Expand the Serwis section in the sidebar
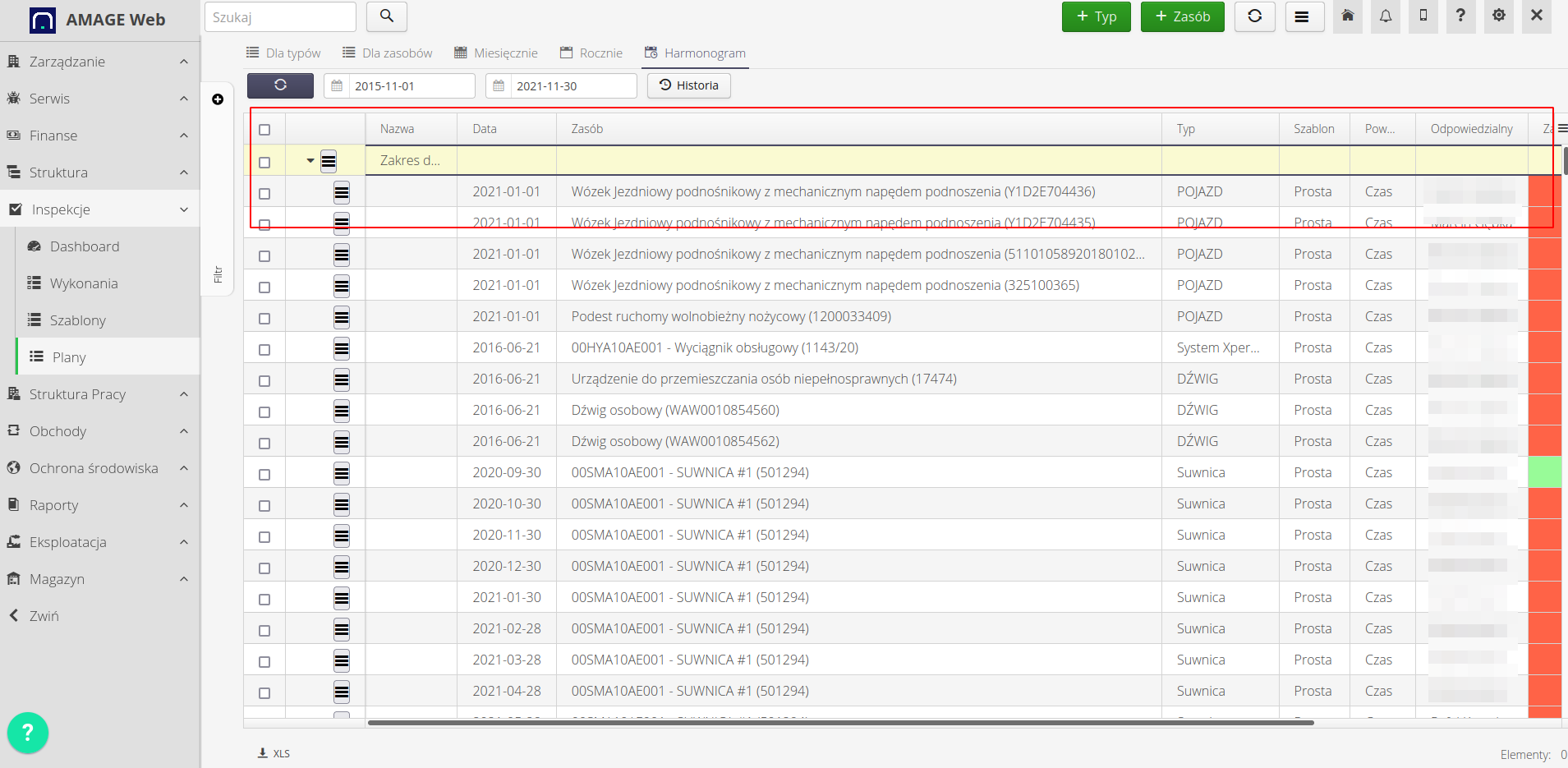The width and height of the screenshot is (1568, 768). pos(182,98)
